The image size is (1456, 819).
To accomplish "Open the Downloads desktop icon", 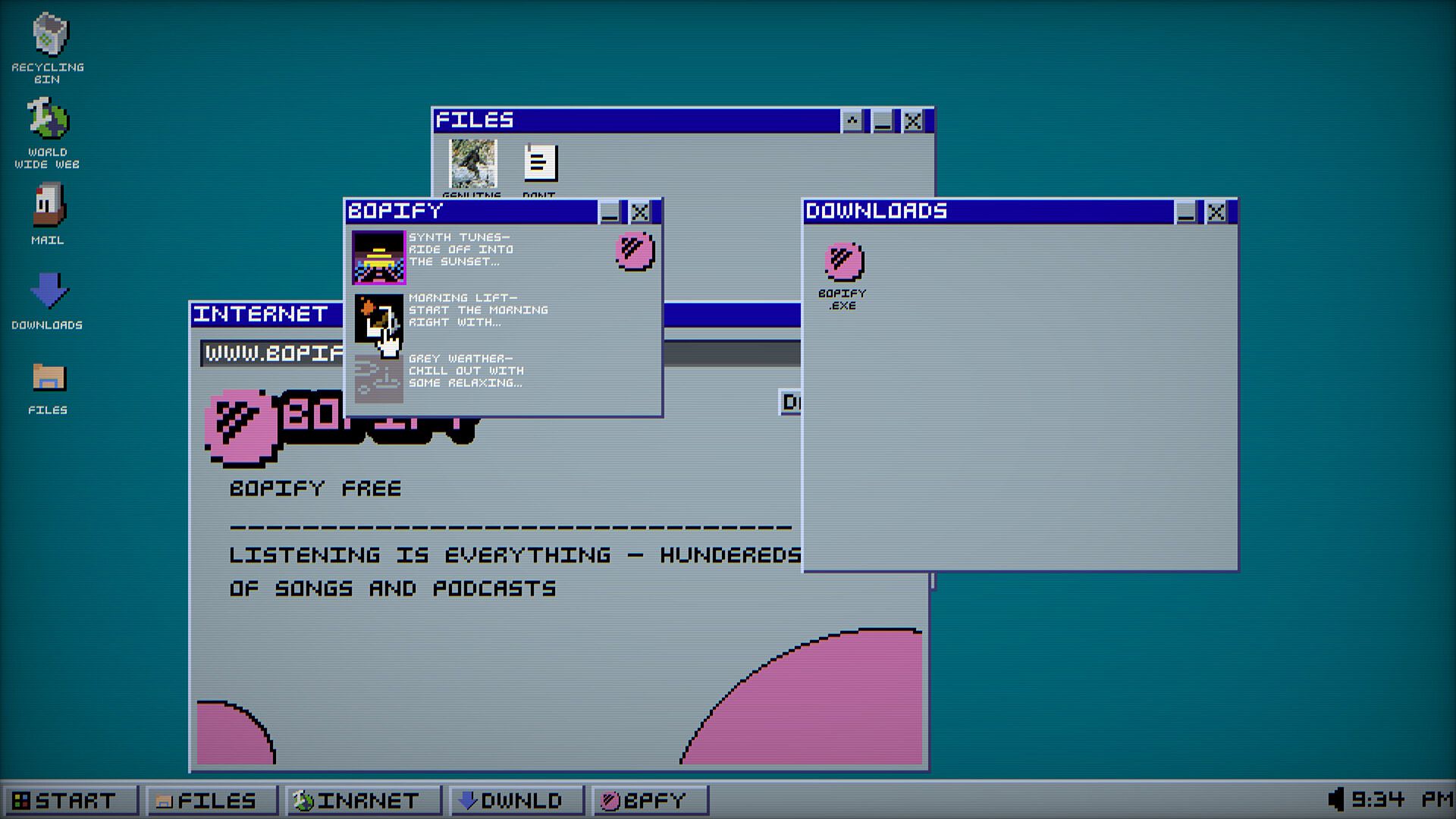I will [49, 291].
